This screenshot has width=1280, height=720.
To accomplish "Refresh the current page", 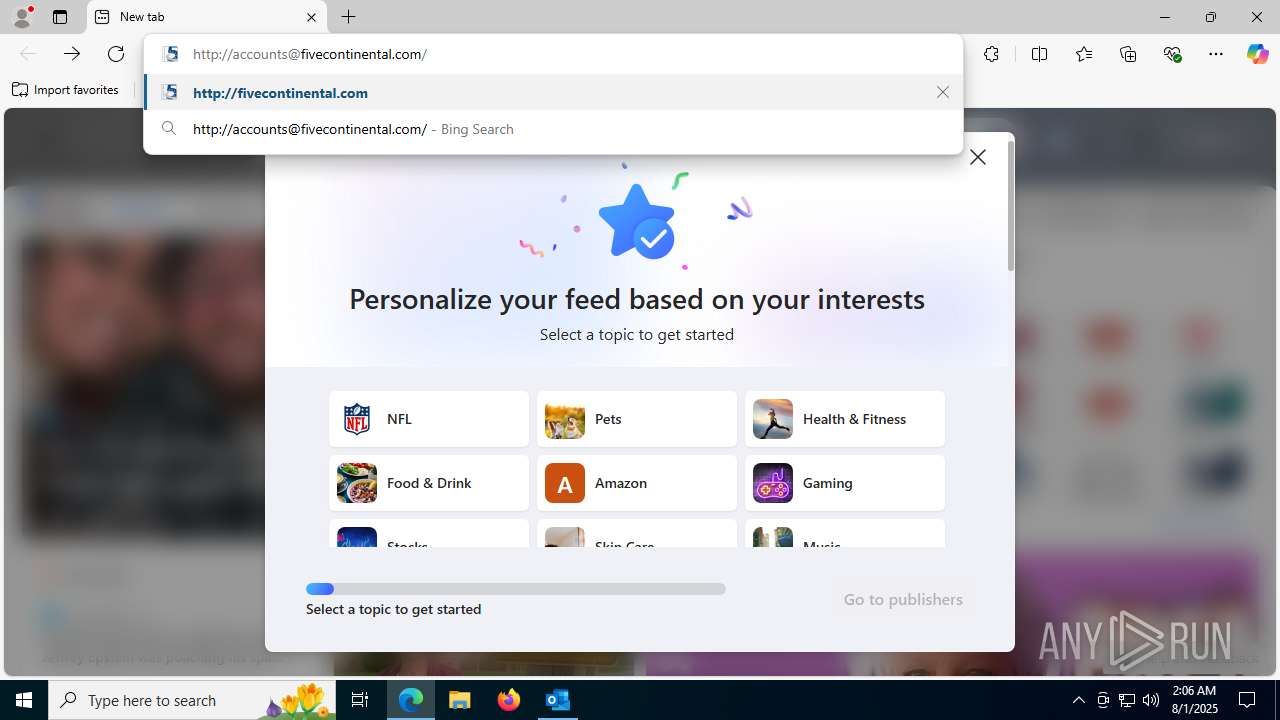I will pos(116,54).
